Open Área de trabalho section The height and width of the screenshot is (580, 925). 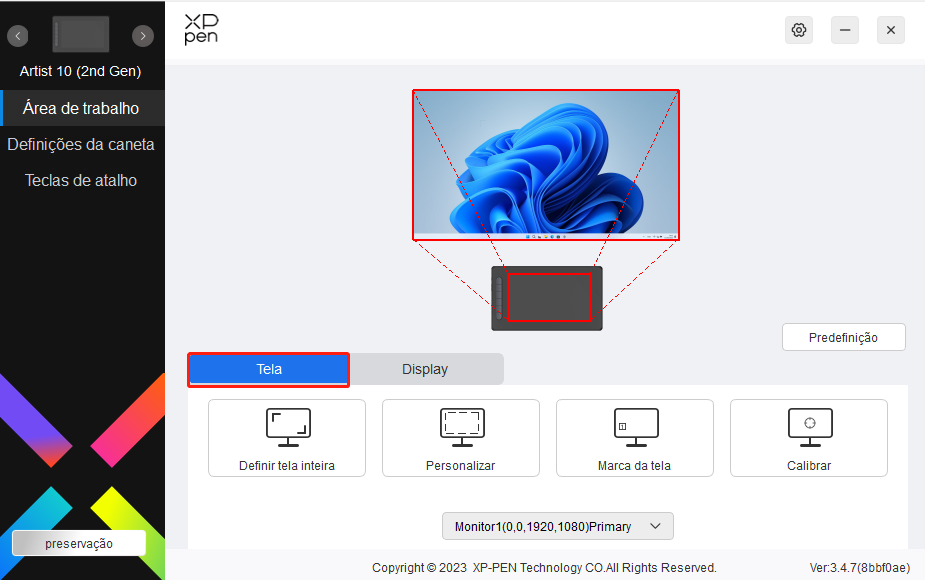click(81, 108)
